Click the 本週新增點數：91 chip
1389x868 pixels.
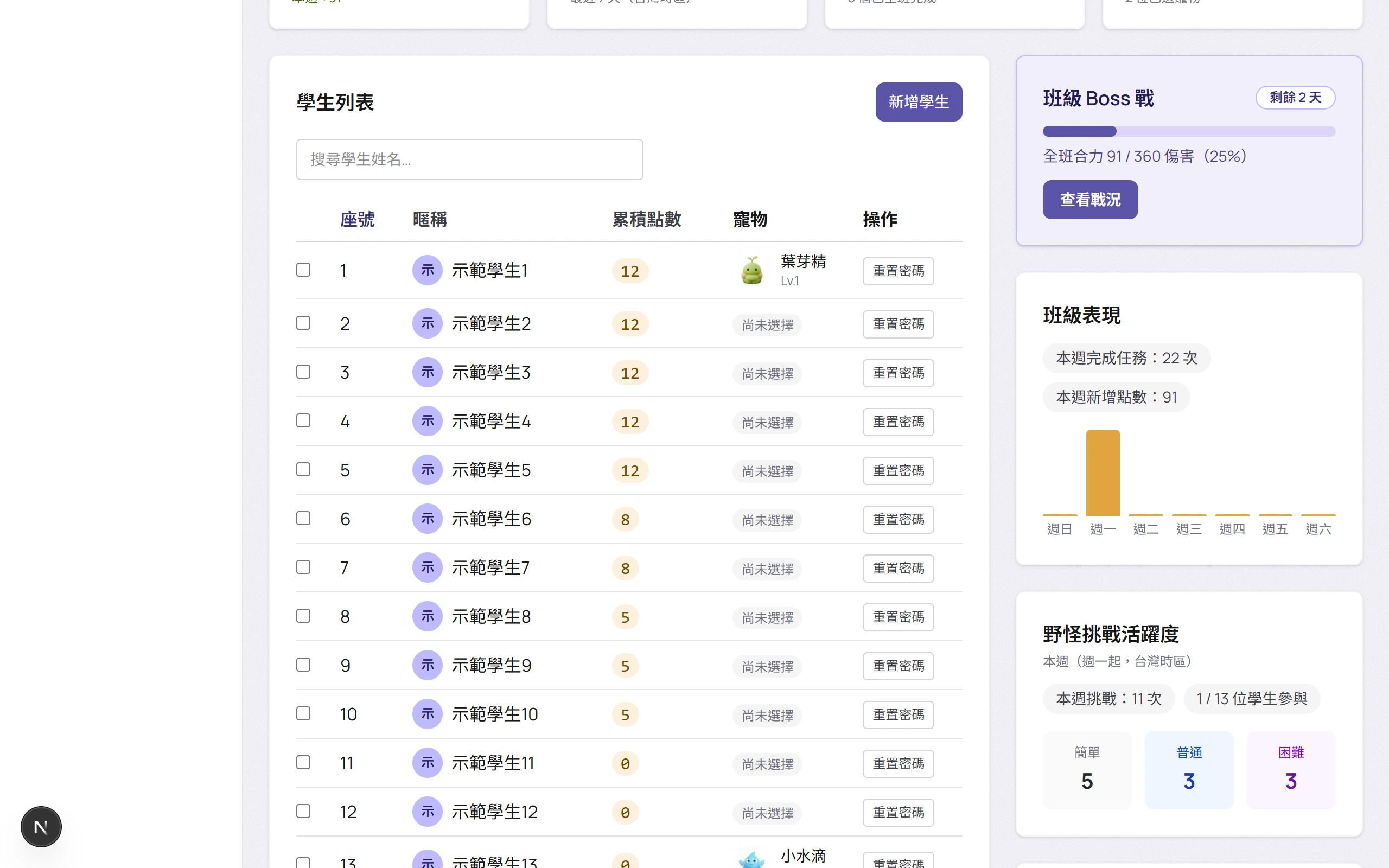[x=1116, y=397]
